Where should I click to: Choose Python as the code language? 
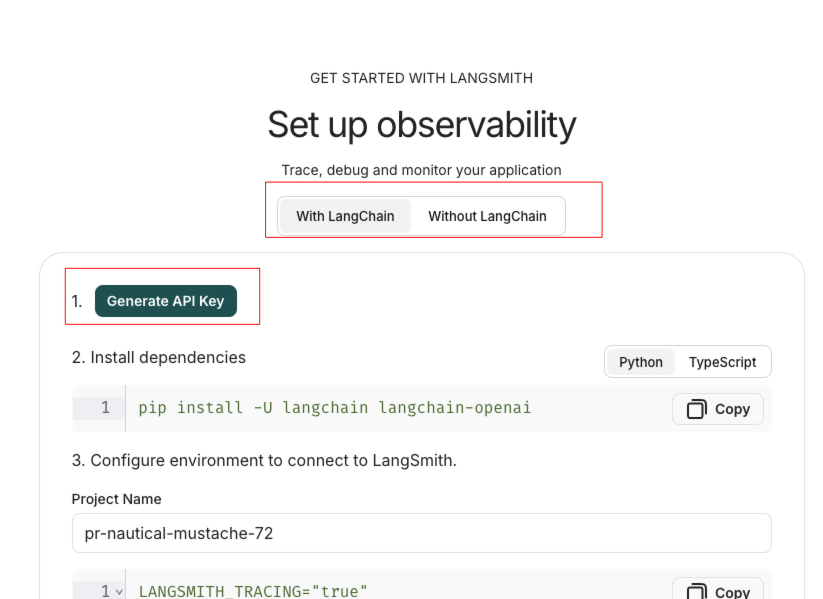click(x=640, y=362)
